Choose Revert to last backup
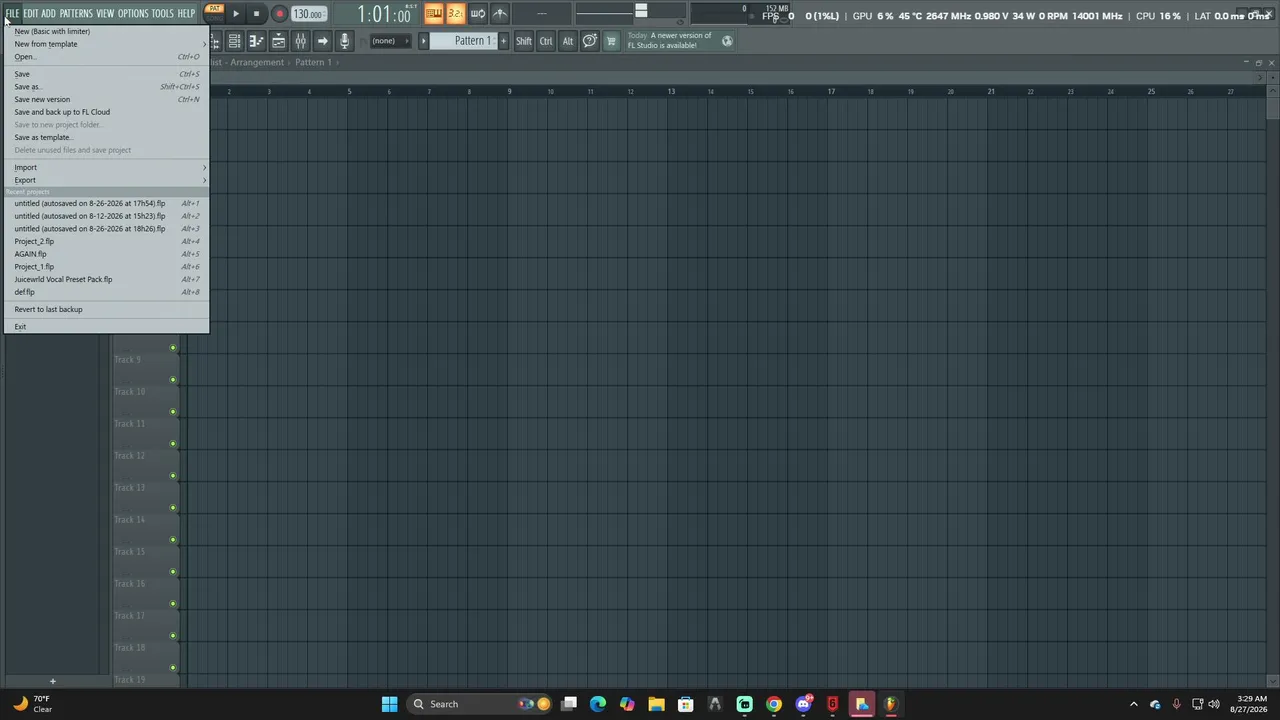 coord(106,309)
